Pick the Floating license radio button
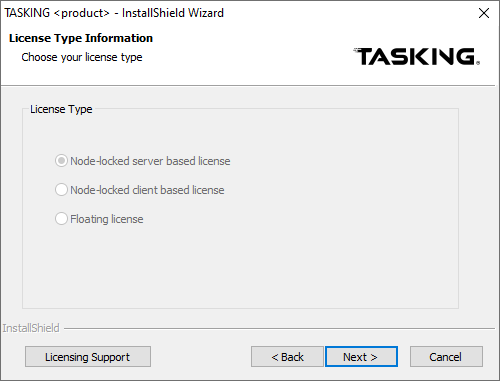Image resolution: width=500 pixels, height=381 pixels. click(x=61, y=219)
